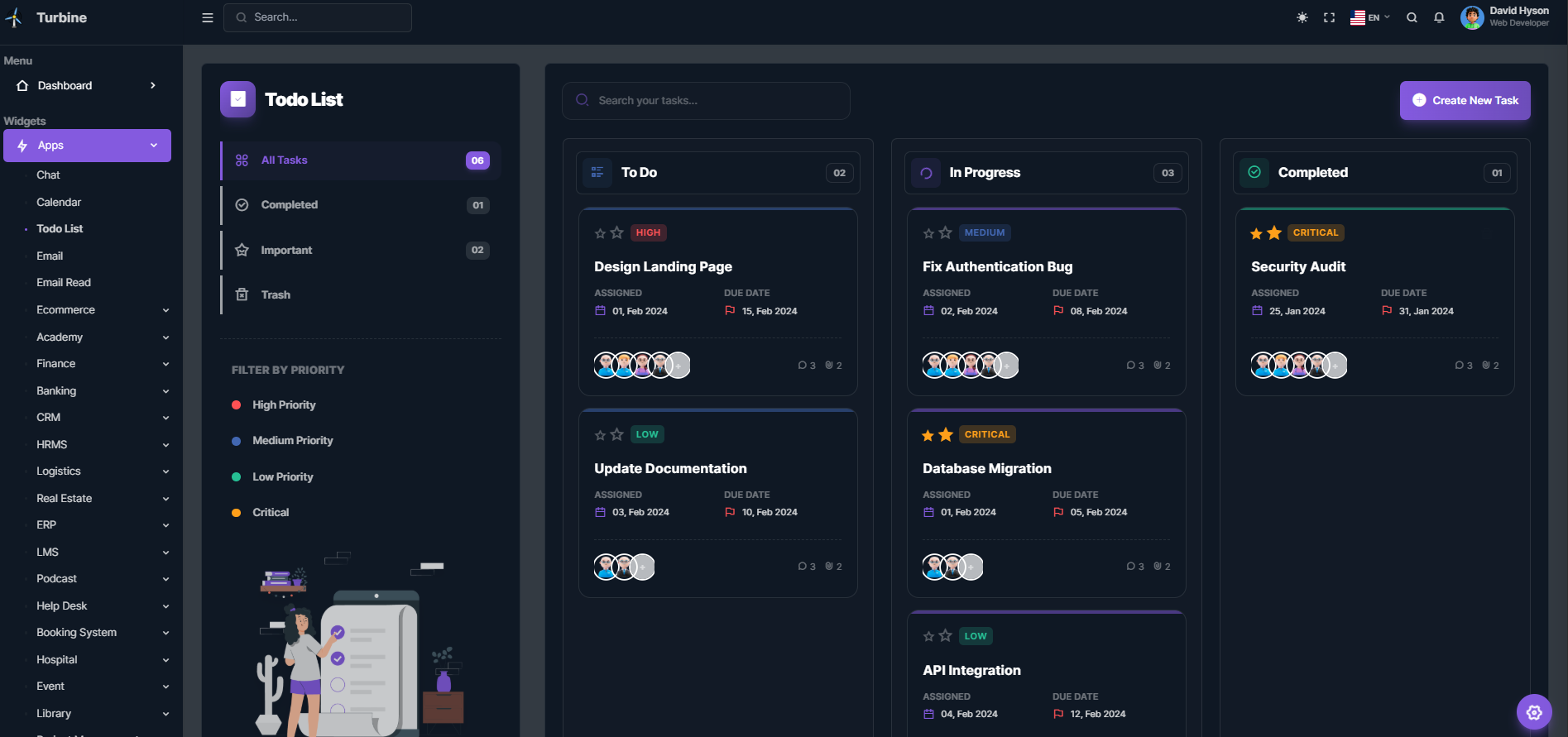Open the Trash task list
The image size is (1568, 737).
[276, 294]
